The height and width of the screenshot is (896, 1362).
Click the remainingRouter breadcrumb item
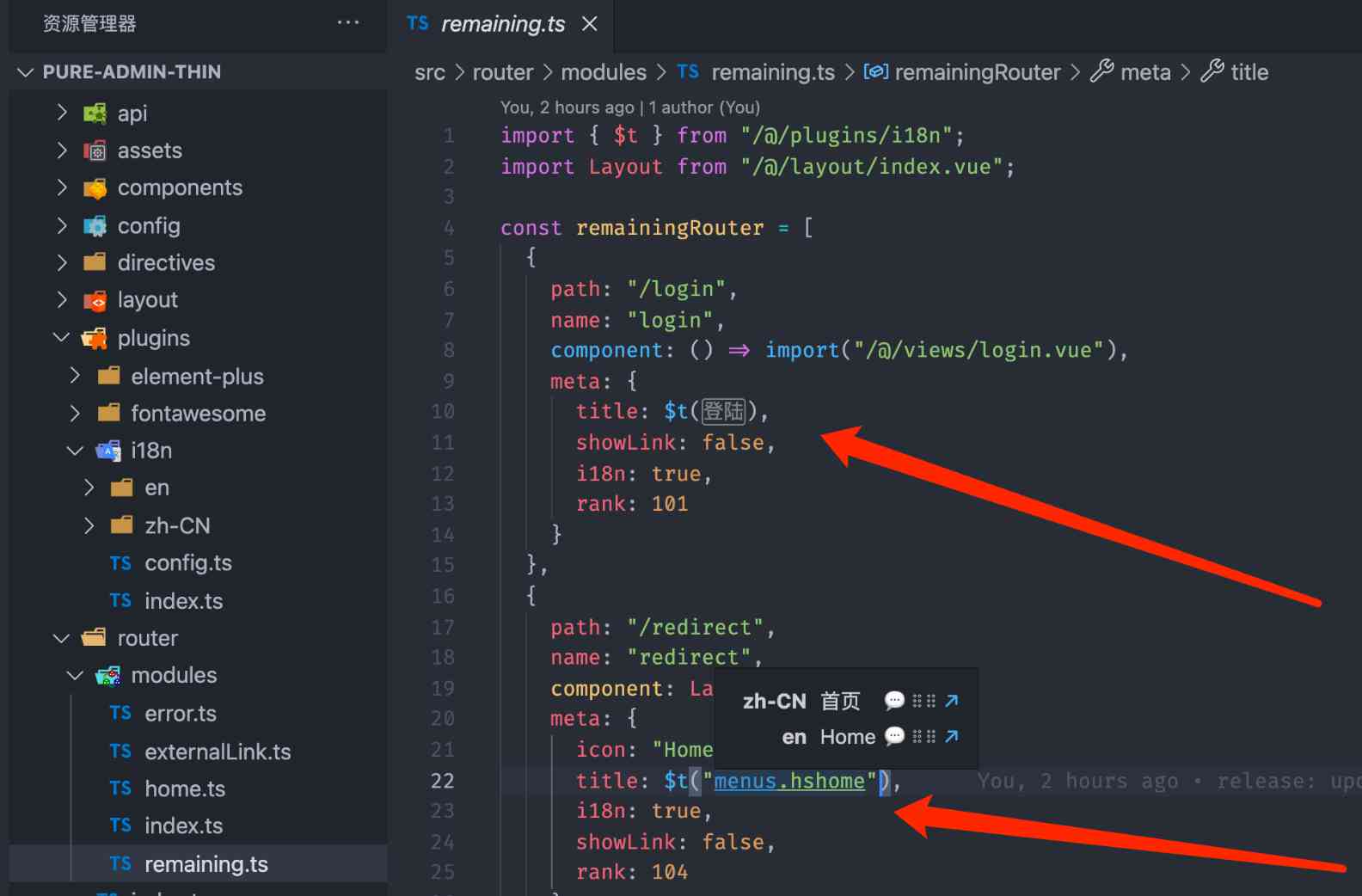click(977, 72)
